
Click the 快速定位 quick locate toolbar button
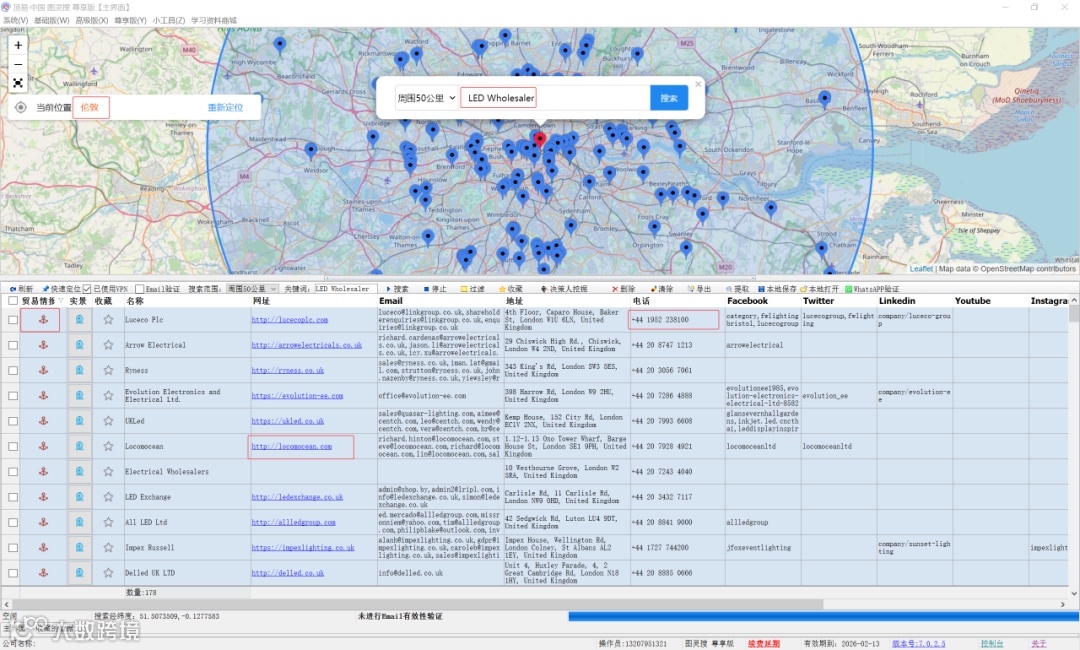coord(61,289)
